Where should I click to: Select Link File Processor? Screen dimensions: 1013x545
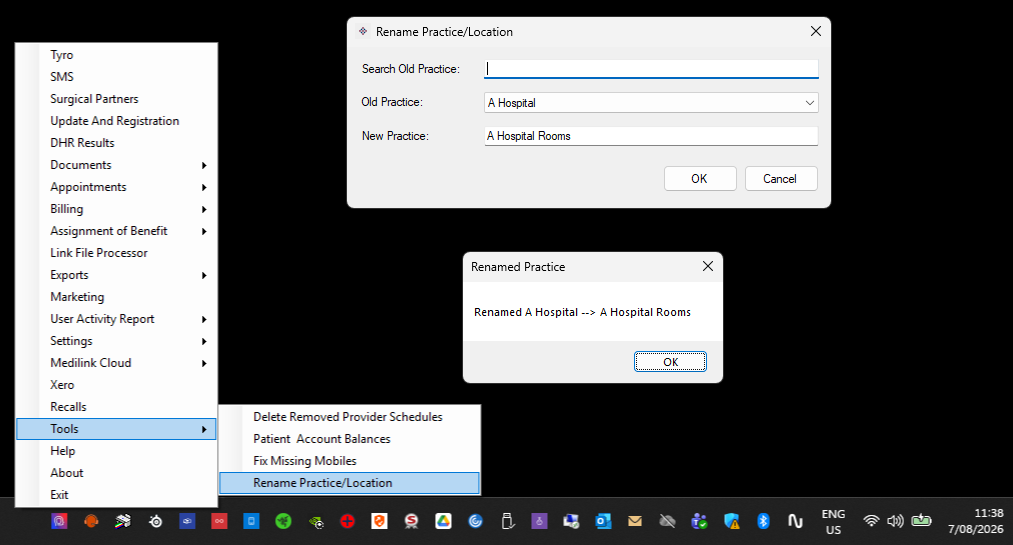(116, 252)
